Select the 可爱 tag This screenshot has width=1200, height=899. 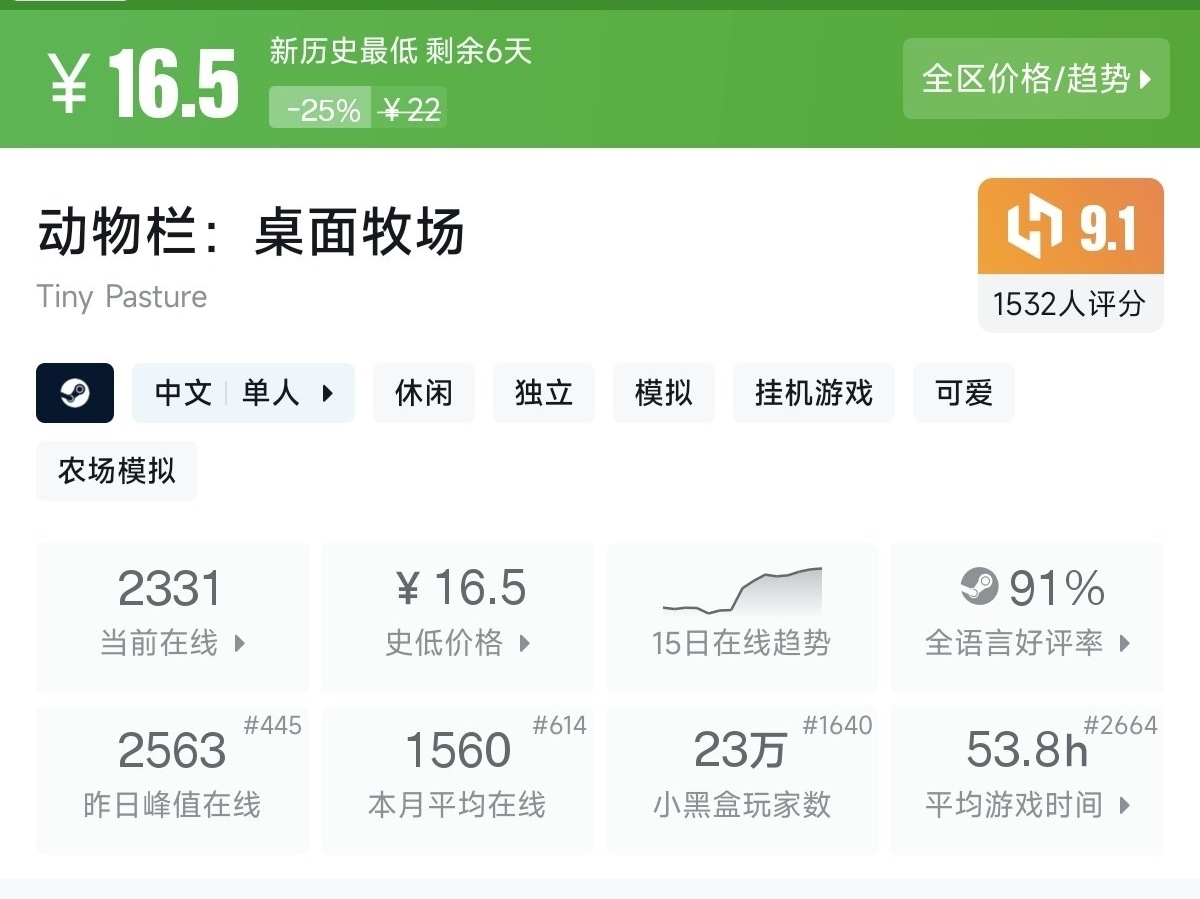click(x=964, y=393)
